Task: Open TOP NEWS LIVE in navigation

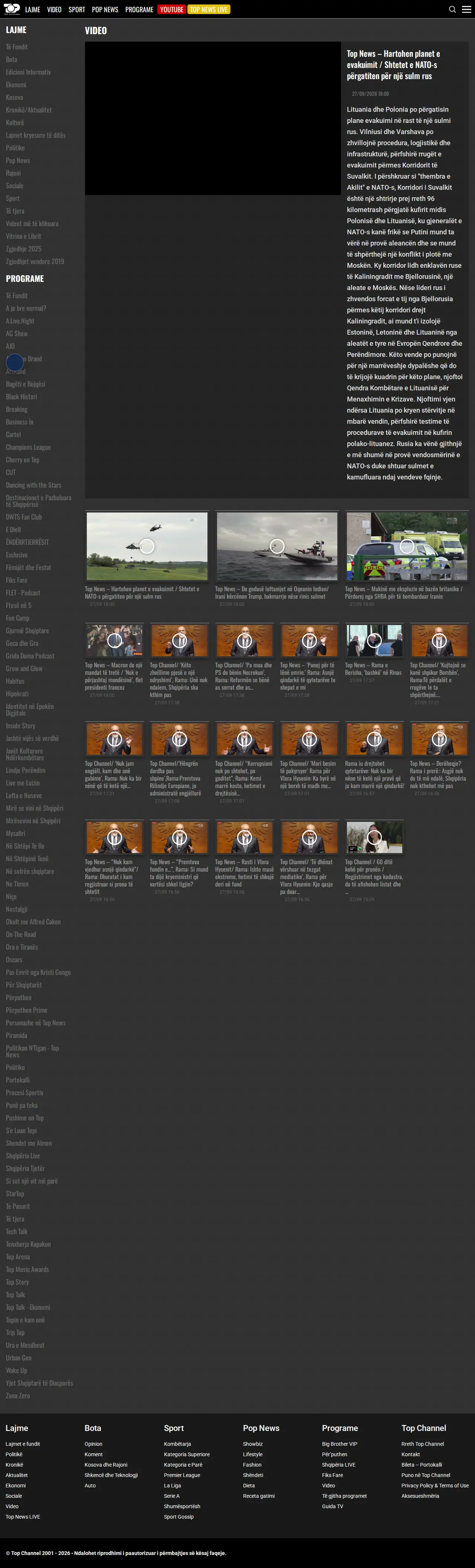Action: tap(209, 9)
